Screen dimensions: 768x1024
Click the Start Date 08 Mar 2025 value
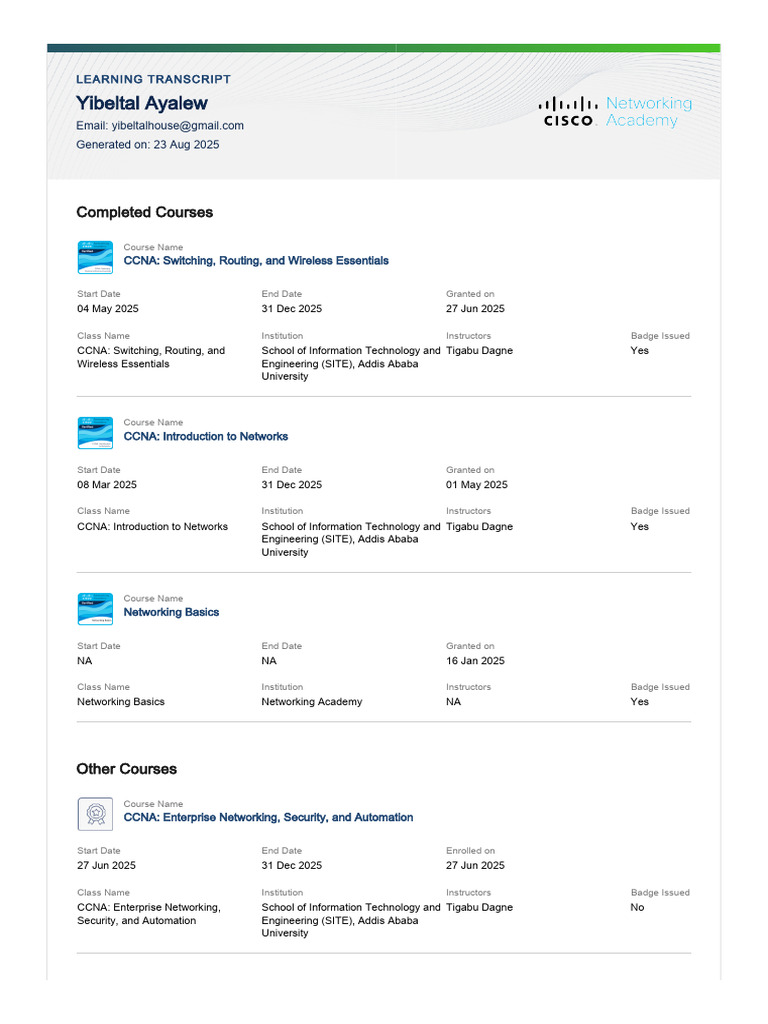107,485
